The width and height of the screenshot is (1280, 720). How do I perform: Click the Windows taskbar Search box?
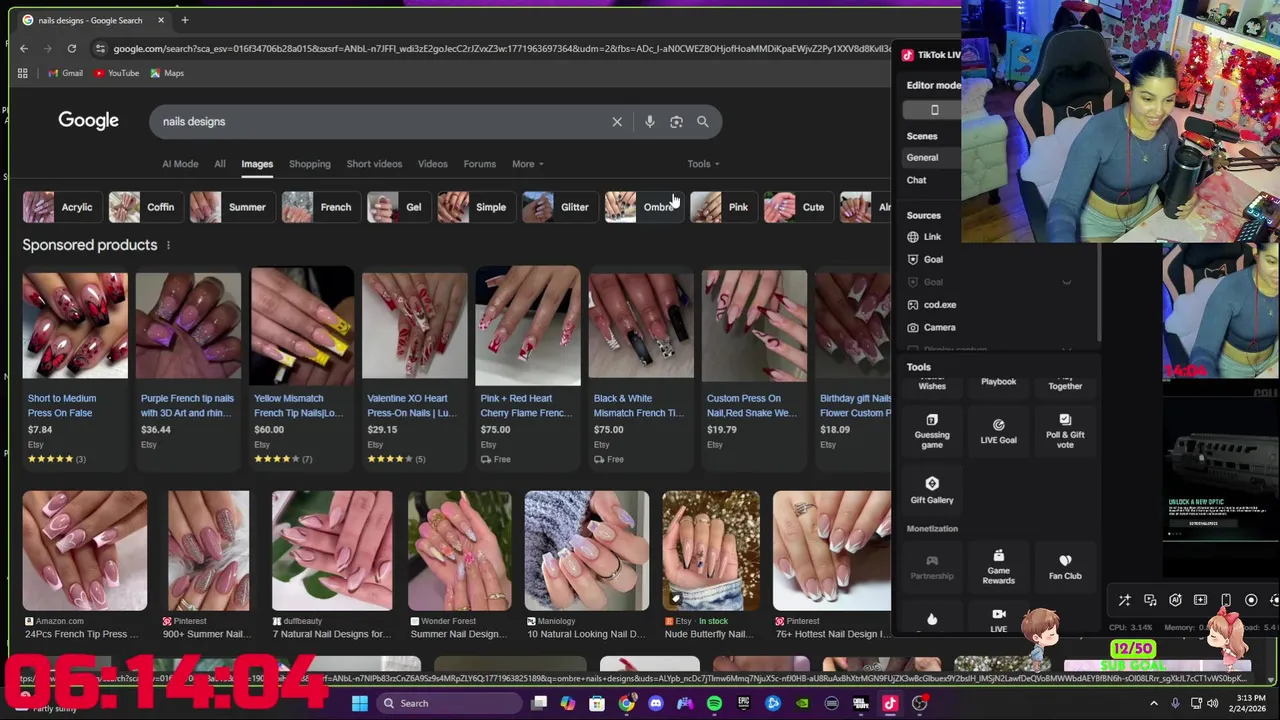click(x=447, y=703)
